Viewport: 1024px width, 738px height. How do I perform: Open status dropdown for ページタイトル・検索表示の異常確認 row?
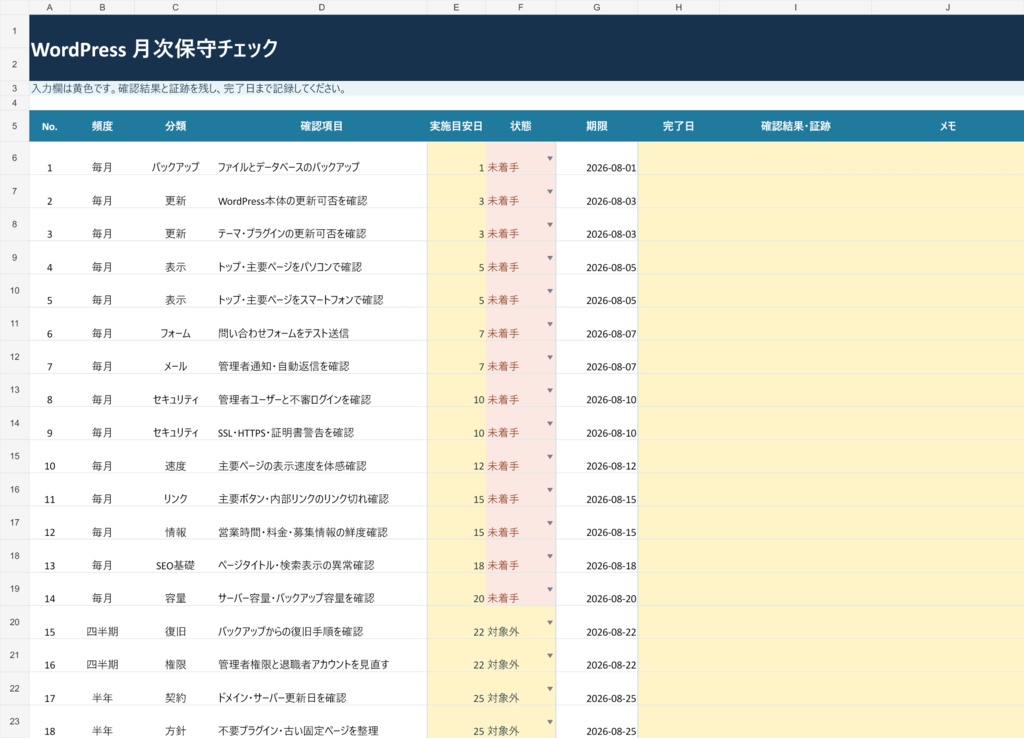(549, 556)
